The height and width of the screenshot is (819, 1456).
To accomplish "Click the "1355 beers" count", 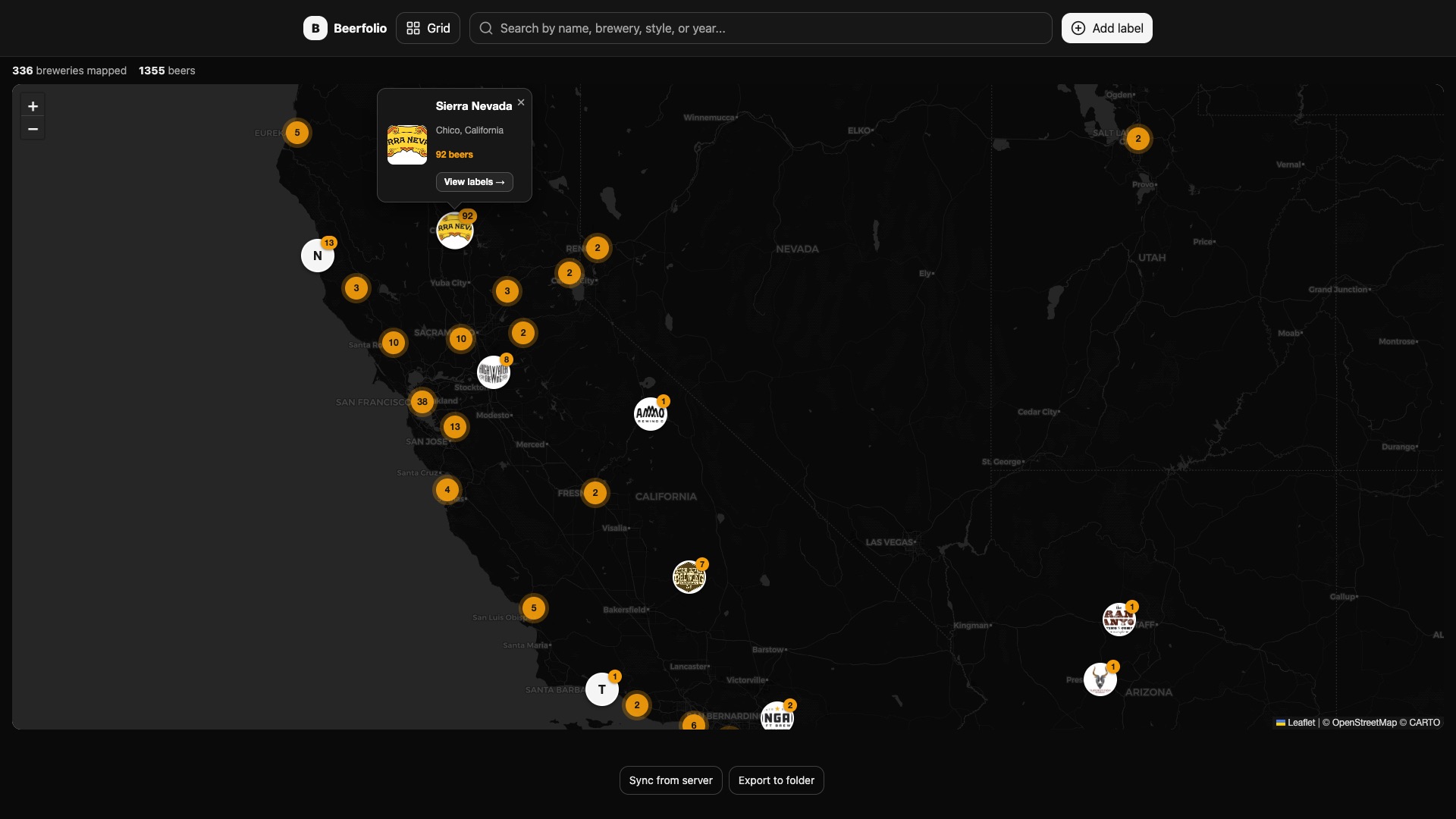I will (x=167, y=71).
